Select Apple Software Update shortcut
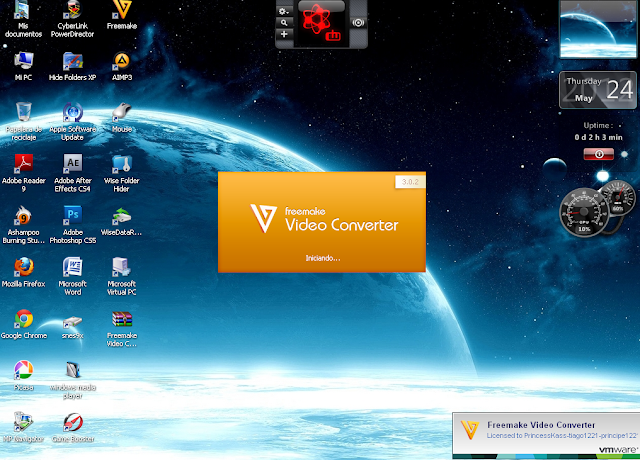640x460 pixels. click(72, 122)
